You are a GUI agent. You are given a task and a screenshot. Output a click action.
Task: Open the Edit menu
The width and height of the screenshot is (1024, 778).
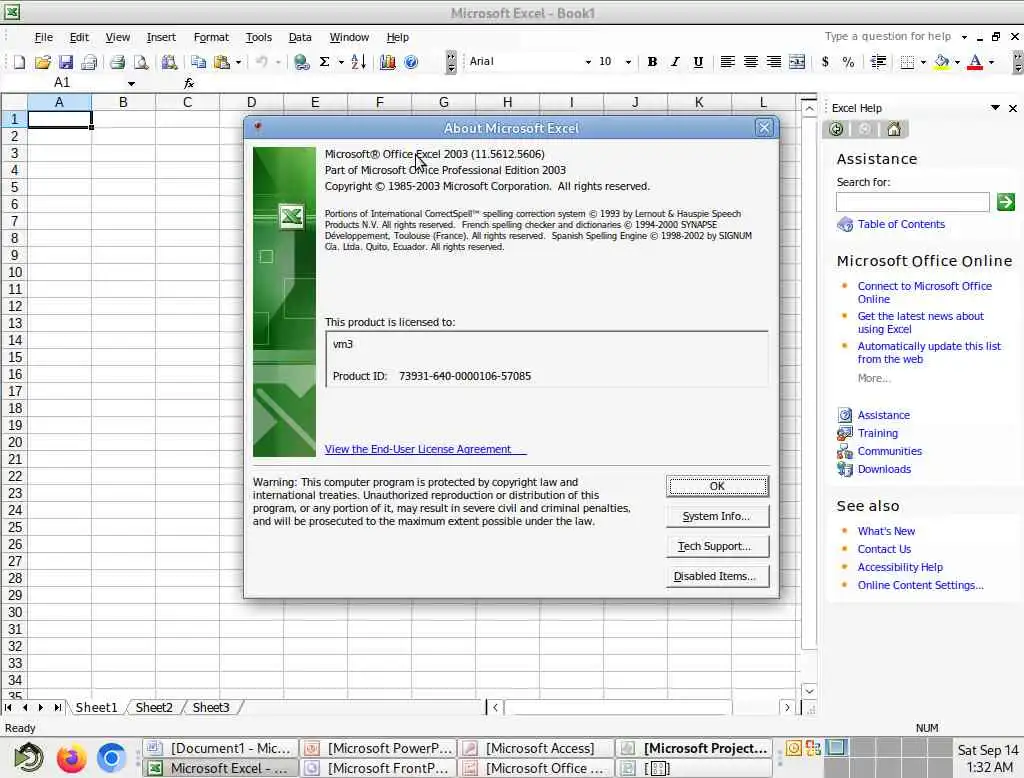coord(79,37)
